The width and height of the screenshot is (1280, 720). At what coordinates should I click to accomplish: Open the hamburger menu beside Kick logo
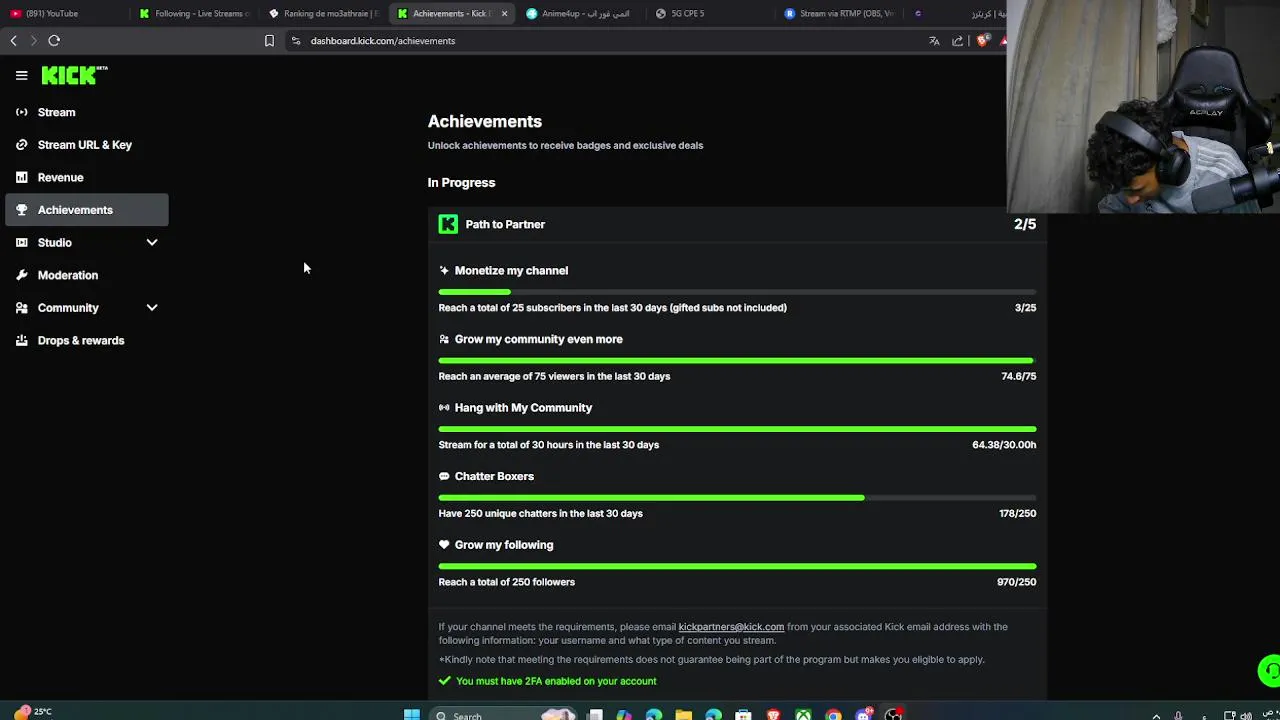[x=21, y=76]
